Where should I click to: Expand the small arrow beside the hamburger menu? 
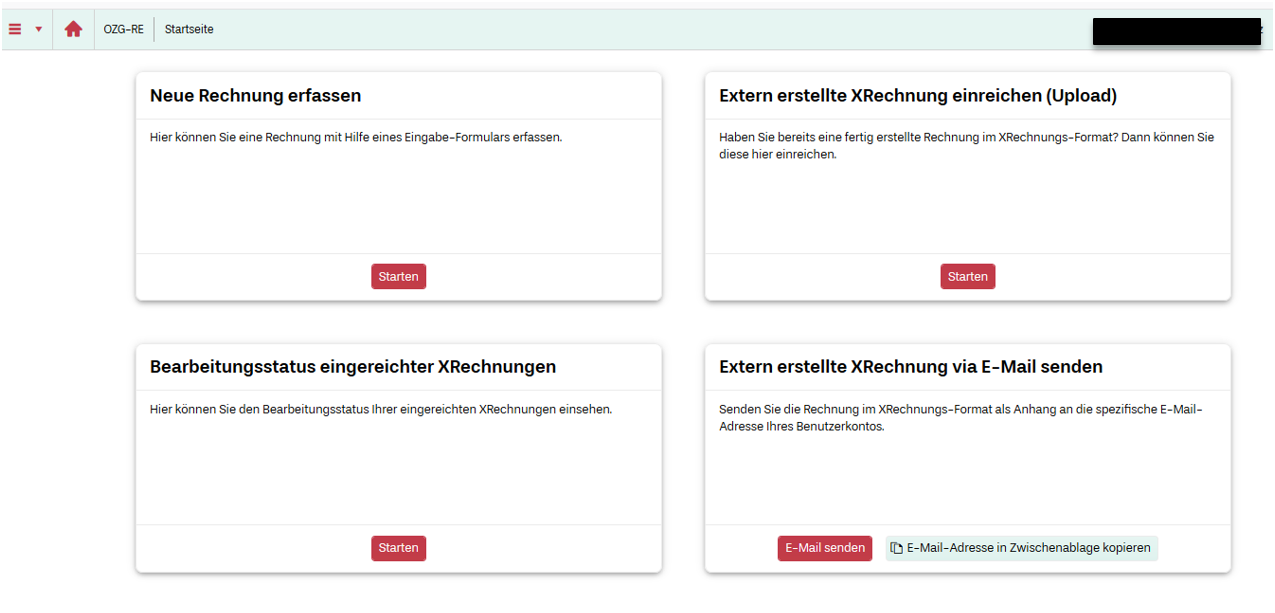click(39, 29)
